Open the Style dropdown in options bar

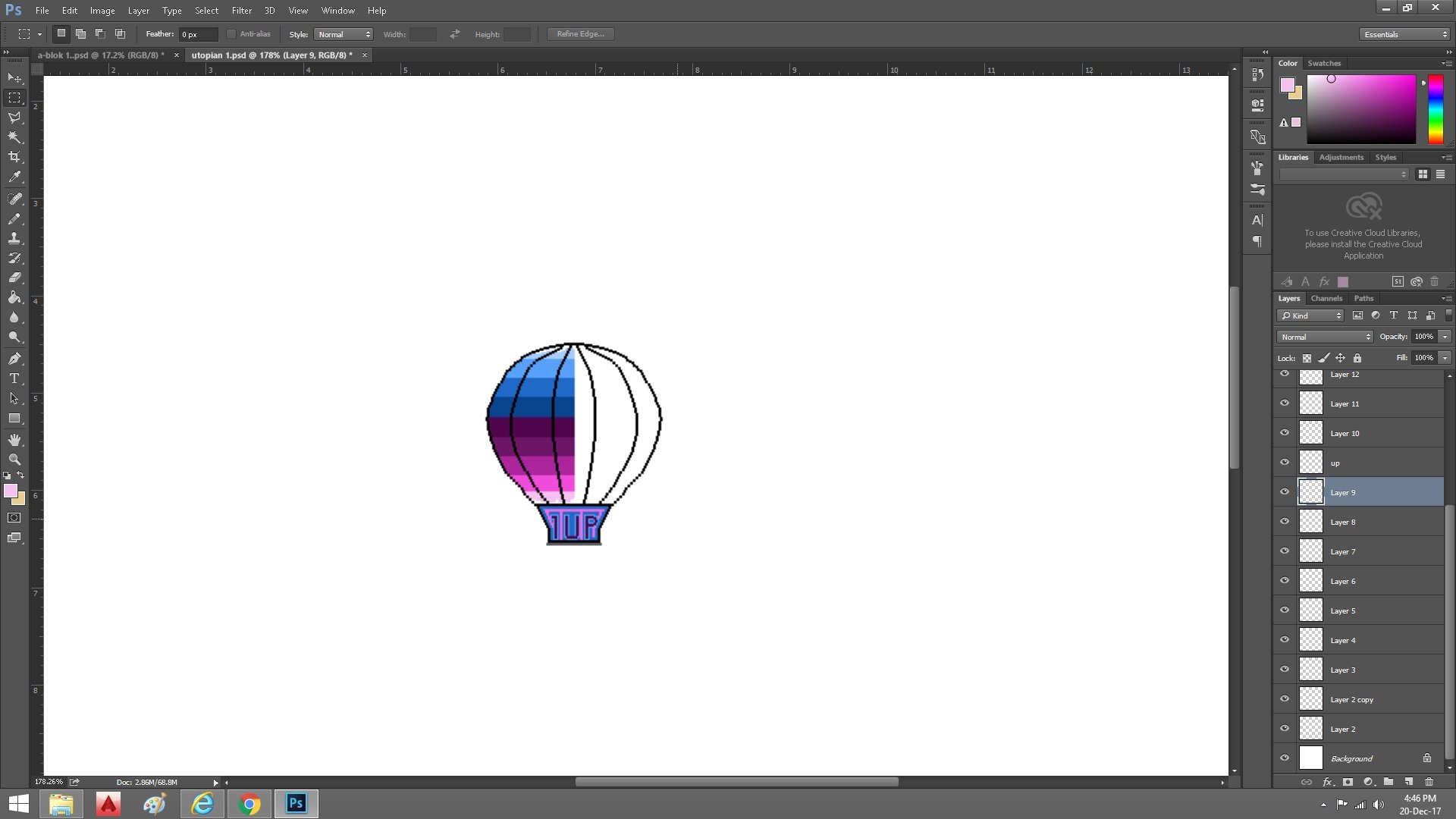[343, 34]
